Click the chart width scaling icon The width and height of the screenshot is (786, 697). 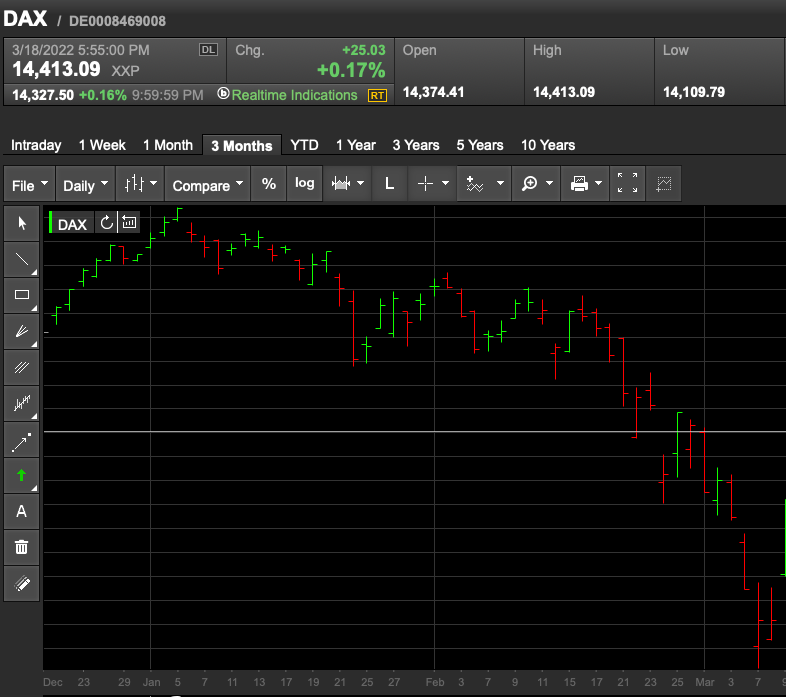[341, 184]
